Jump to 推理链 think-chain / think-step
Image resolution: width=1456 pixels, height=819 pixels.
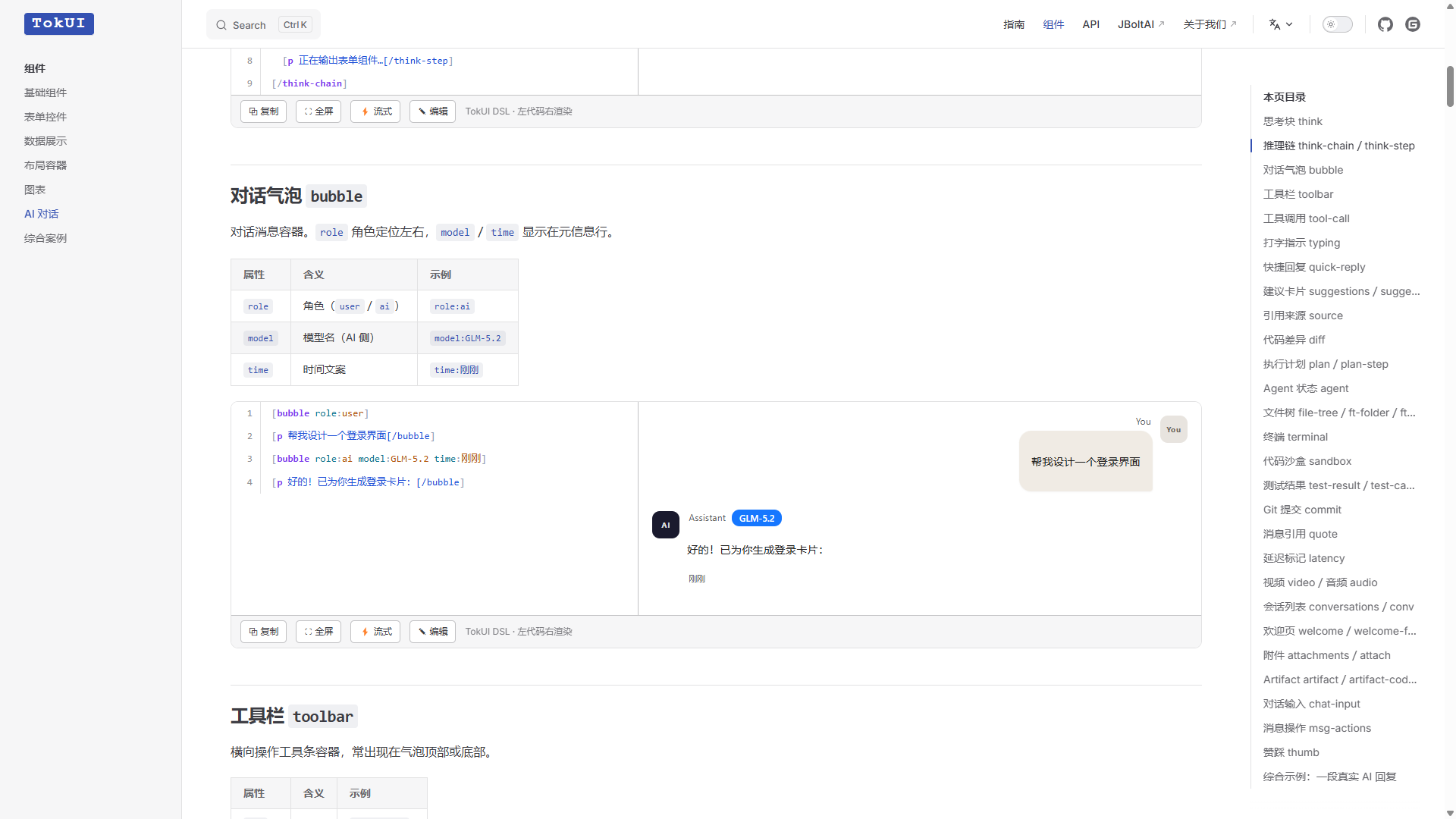[1339, 146]
